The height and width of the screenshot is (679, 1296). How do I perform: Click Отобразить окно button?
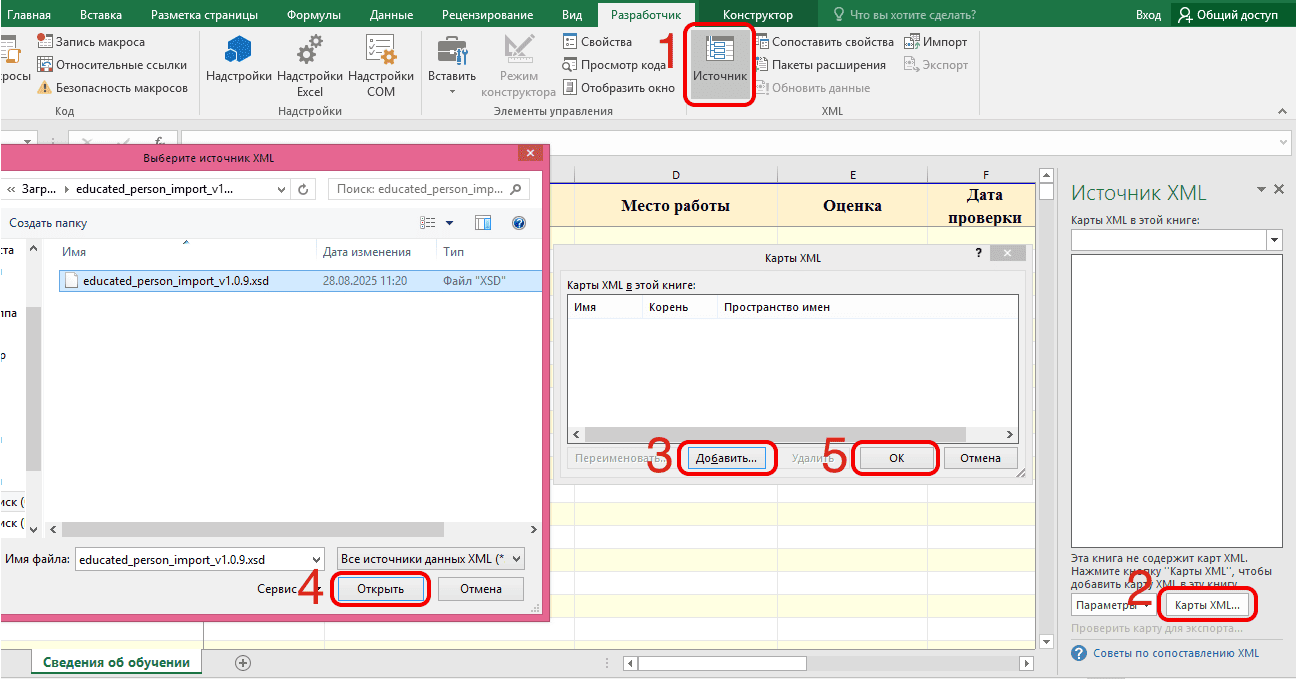tap(619, 88)
